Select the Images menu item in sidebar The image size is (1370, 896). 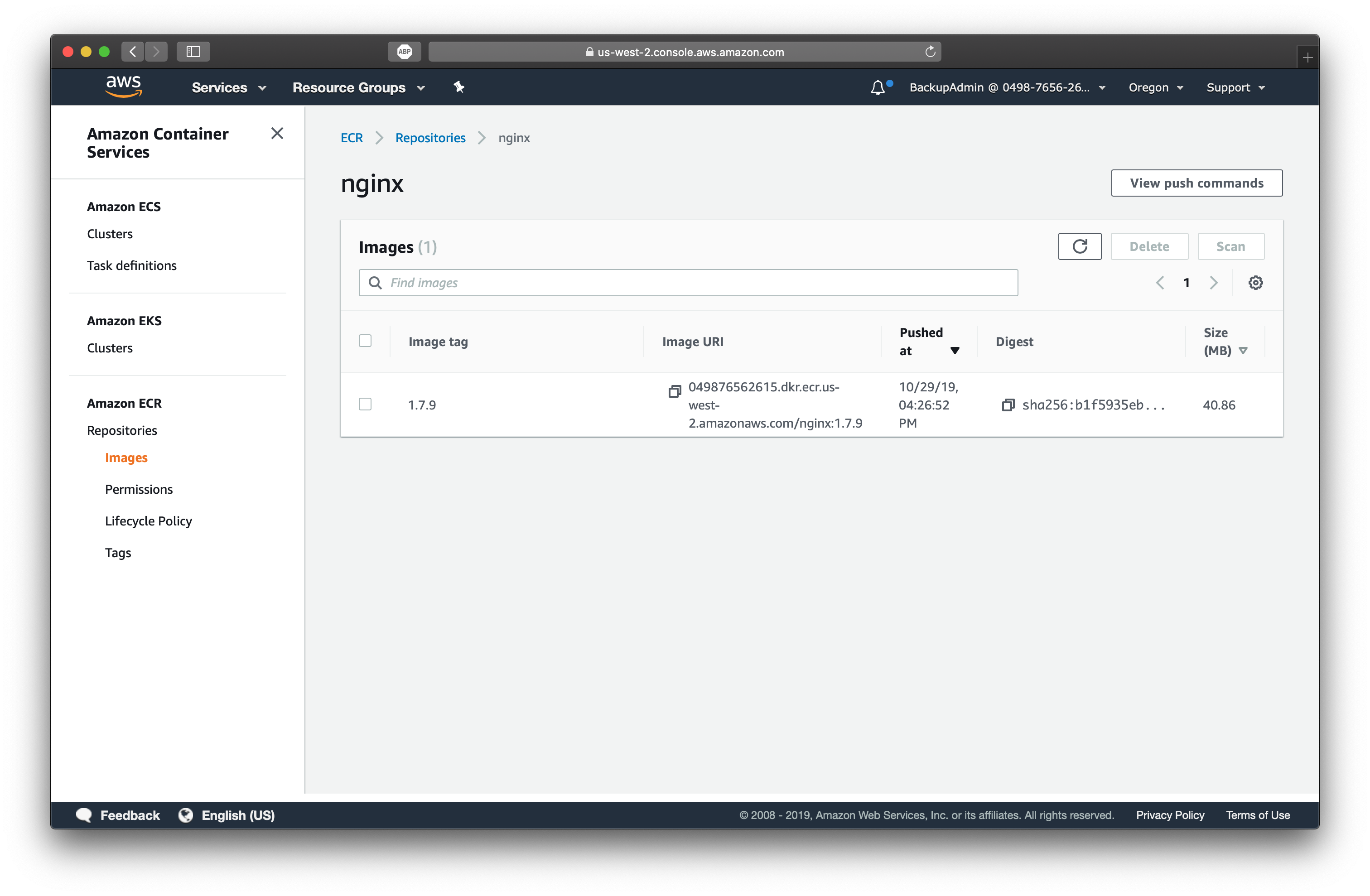point(127,457)
